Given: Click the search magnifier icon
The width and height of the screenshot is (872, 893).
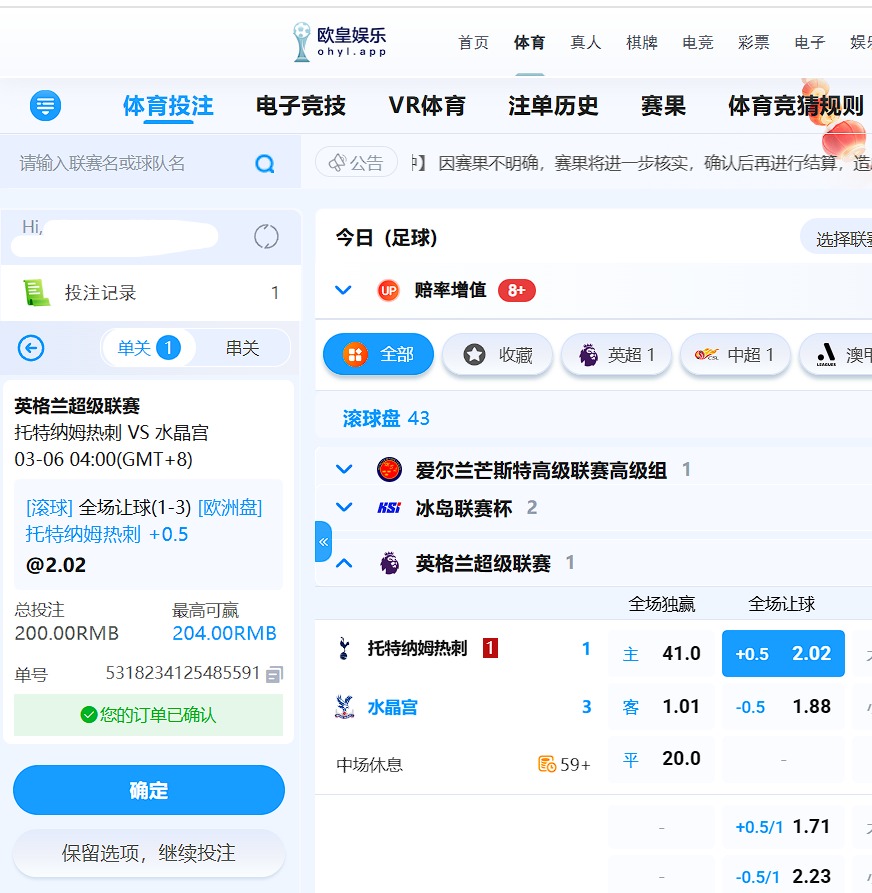Looking at the screenshot, I should tap(265, 164).
